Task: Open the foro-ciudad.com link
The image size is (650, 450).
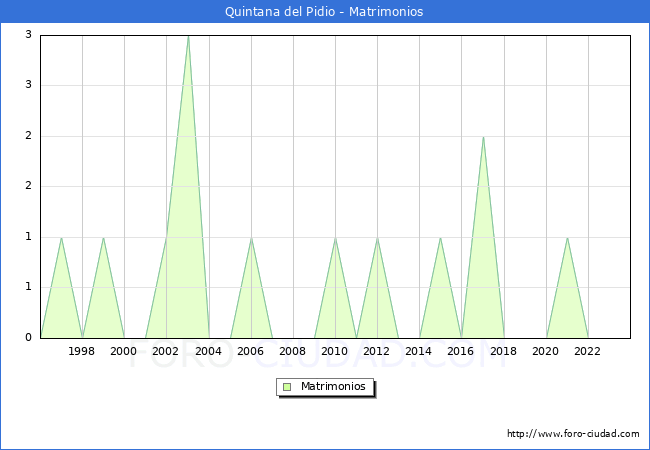Action: (x=573, y=434)
